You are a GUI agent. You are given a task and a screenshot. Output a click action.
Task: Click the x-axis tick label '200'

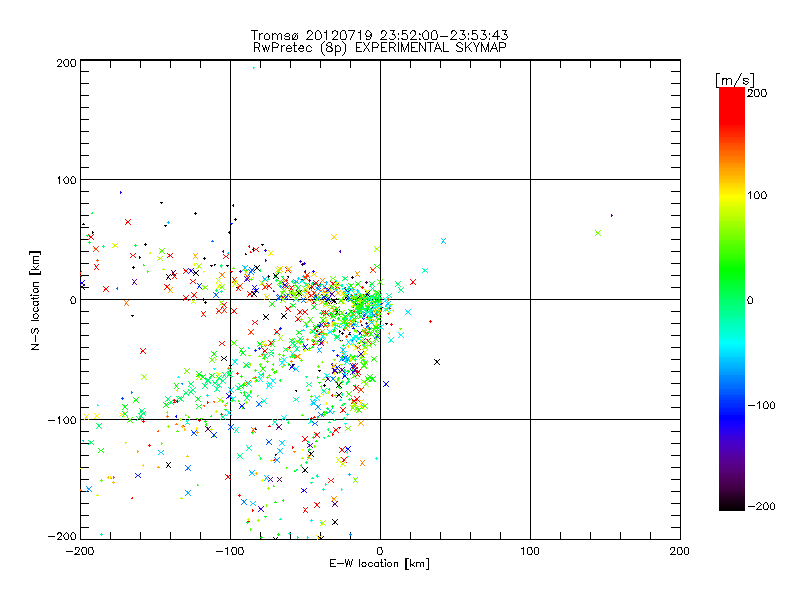point(680,552)
